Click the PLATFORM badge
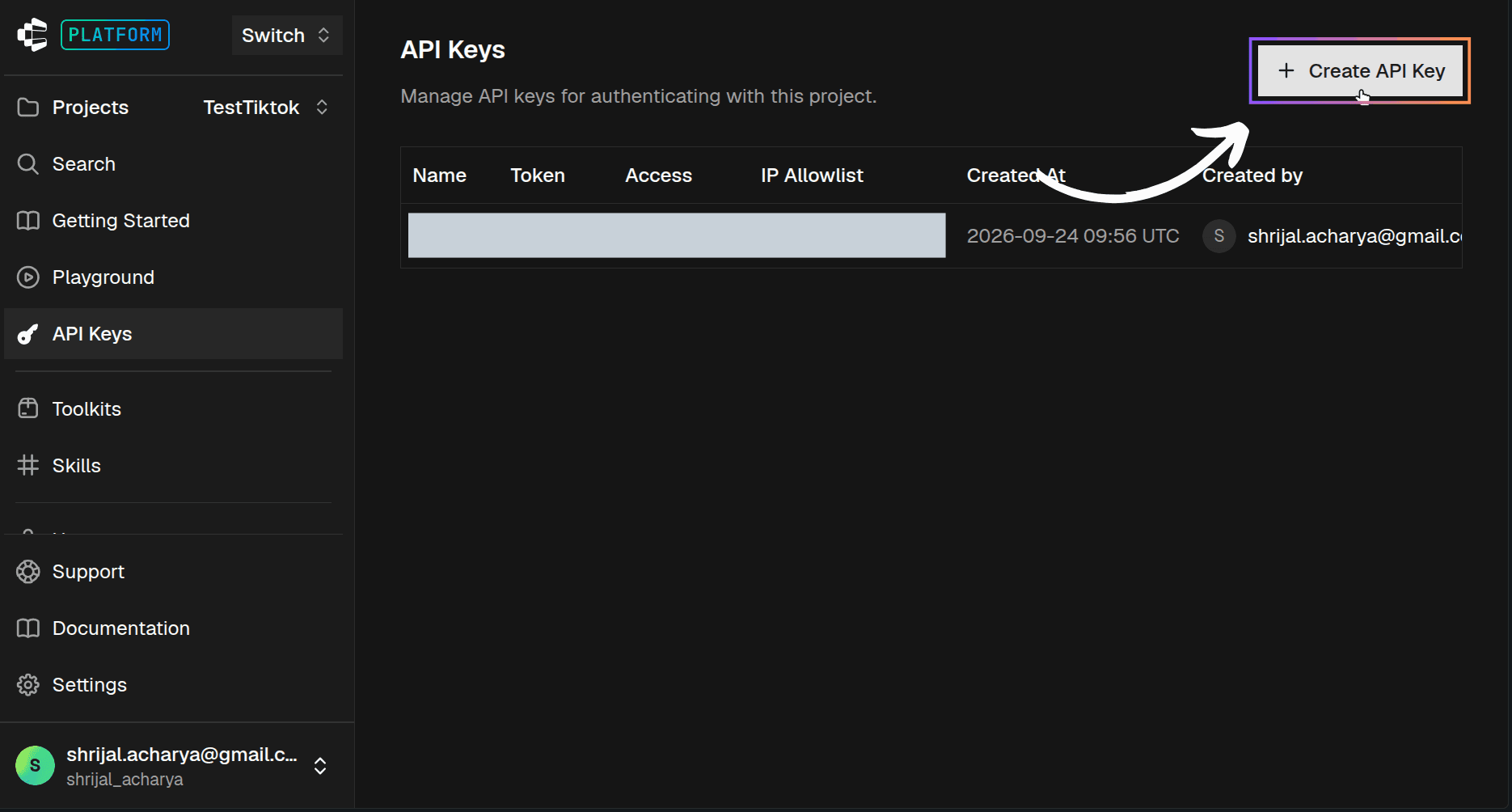 point(115,35)
